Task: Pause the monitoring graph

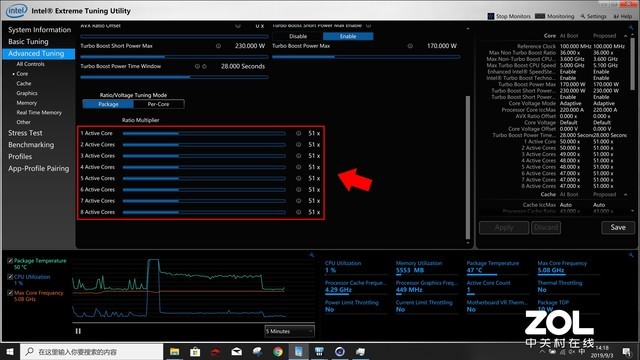Action: click(x=78, y=331)
